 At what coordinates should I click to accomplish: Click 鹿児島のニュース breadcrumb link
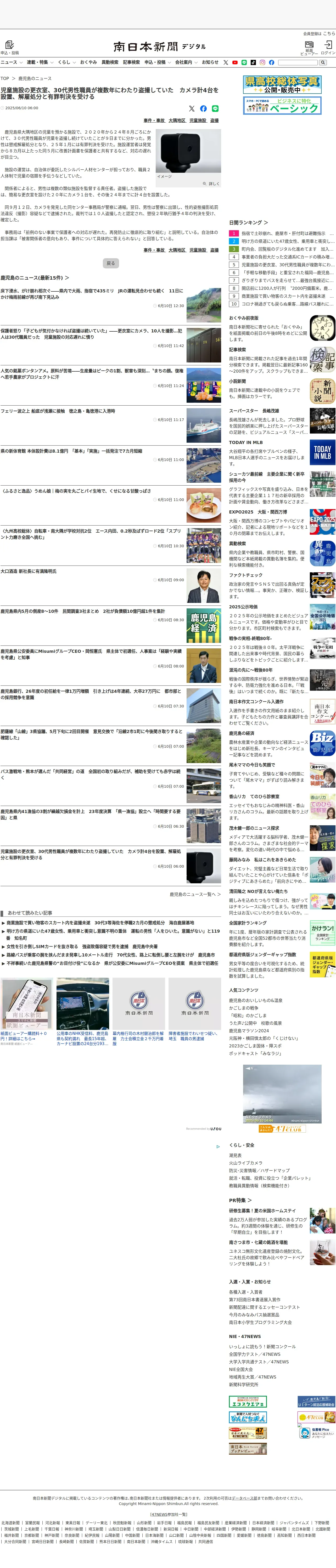[35, 78]
